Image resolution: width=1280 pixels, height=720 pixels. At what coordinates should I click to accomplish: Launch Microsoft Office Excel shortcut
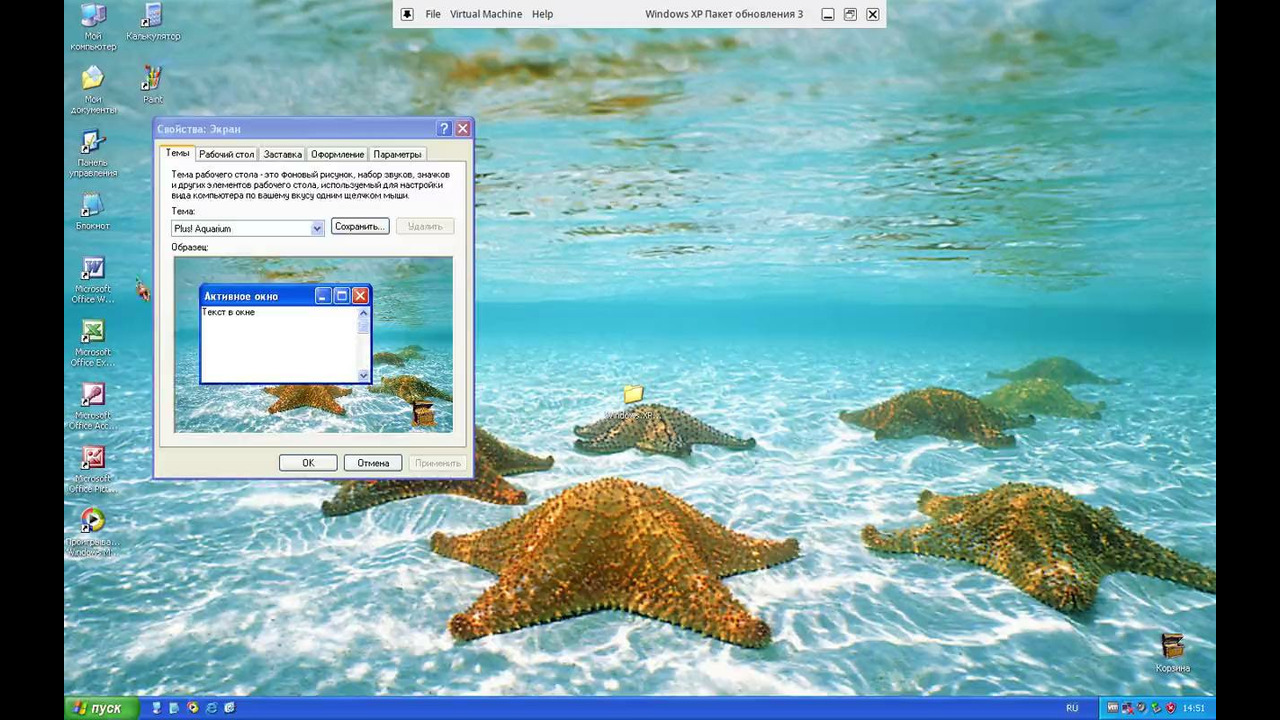pyautogui.click(x=92, y=333)
